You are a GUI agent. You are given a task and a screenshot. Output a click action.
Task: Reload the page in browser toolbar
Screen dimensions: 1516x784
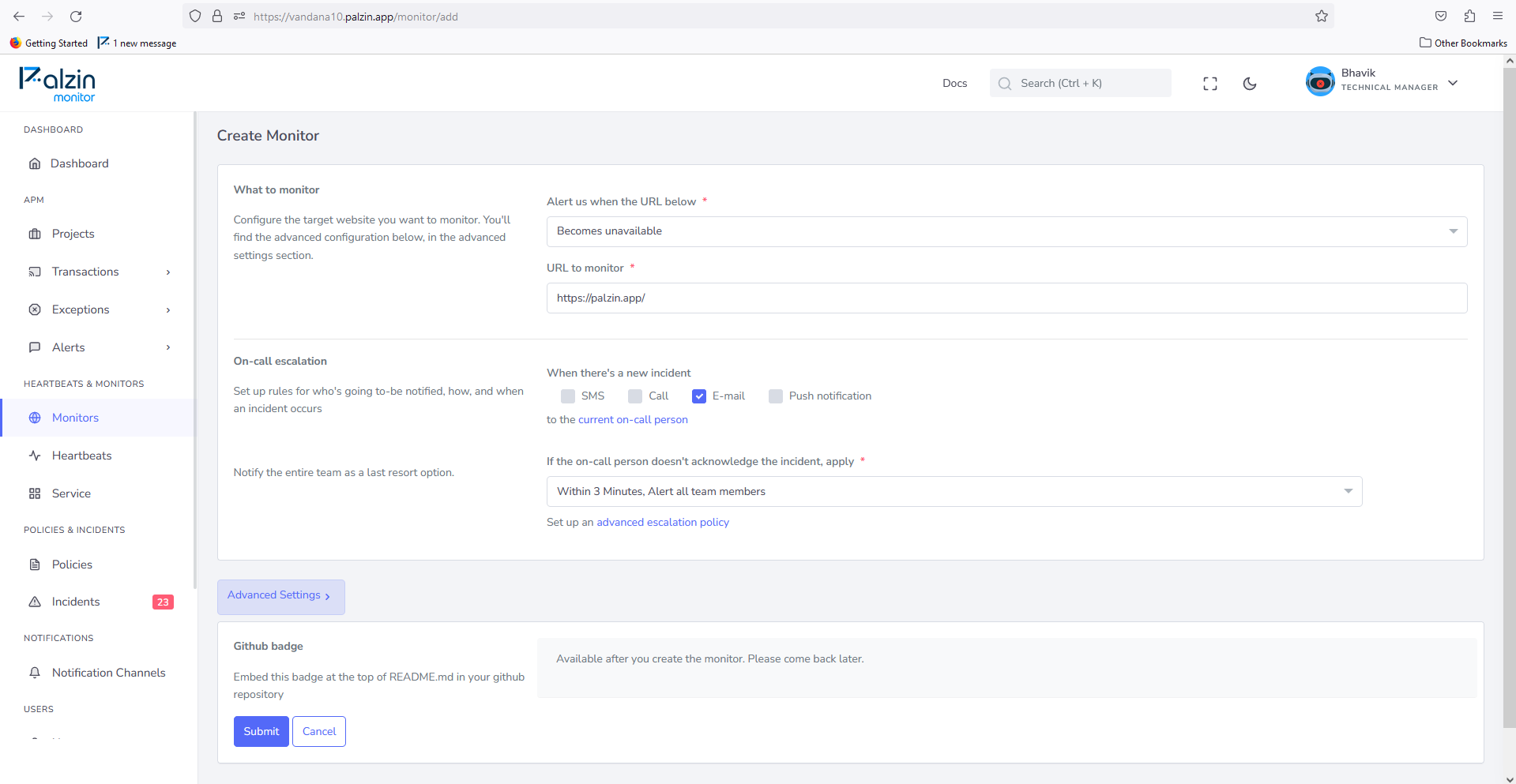(76, 17)
